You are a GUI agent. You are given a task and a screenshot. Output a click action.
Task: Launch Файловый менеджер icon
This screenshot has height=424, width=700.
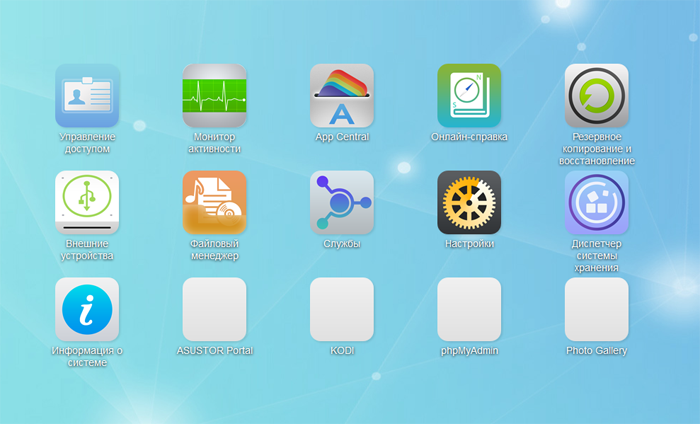point(214,202)
